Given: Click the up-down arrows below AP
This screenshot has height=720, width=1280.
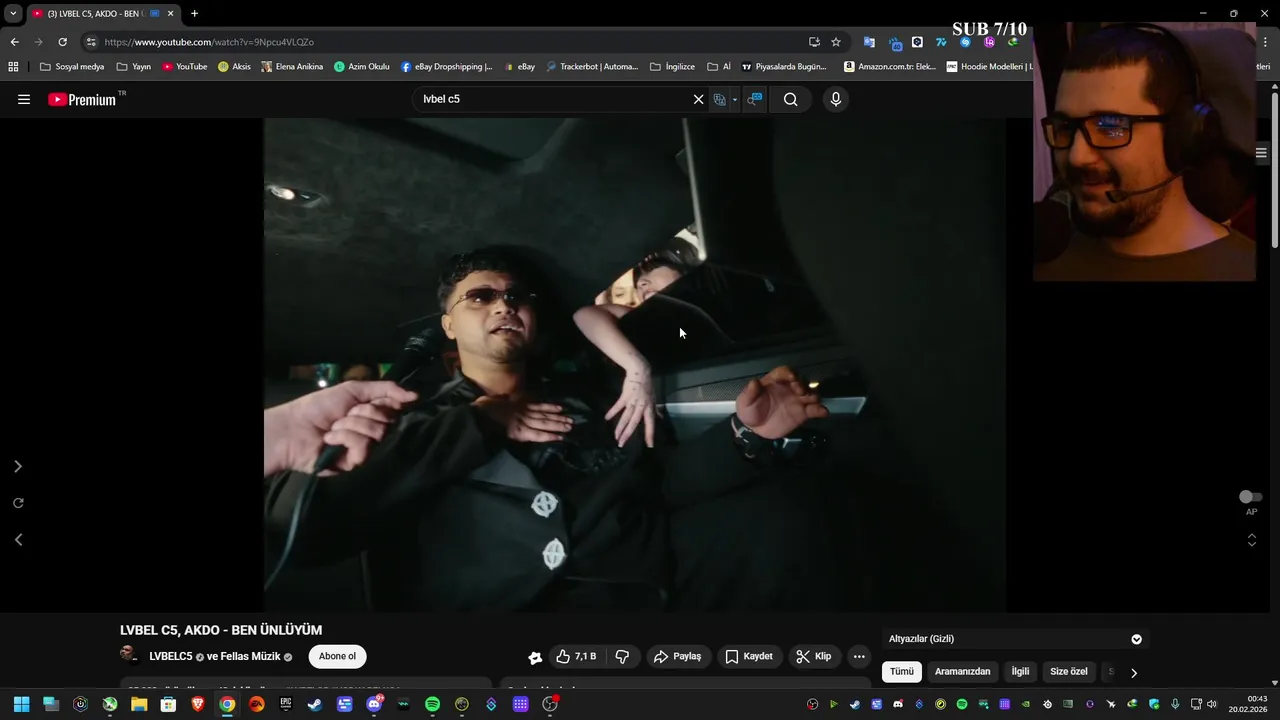Looking at the screenshot, I should 1251,540.
